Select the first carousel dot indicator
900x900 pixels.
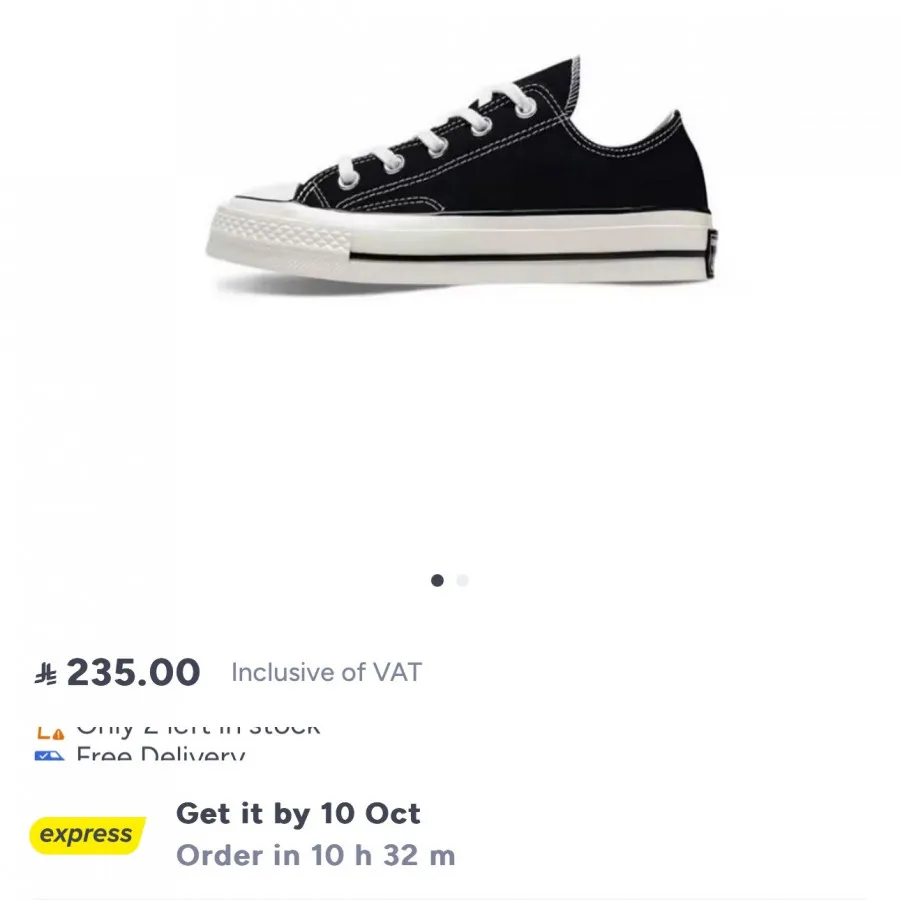(437, 580)
